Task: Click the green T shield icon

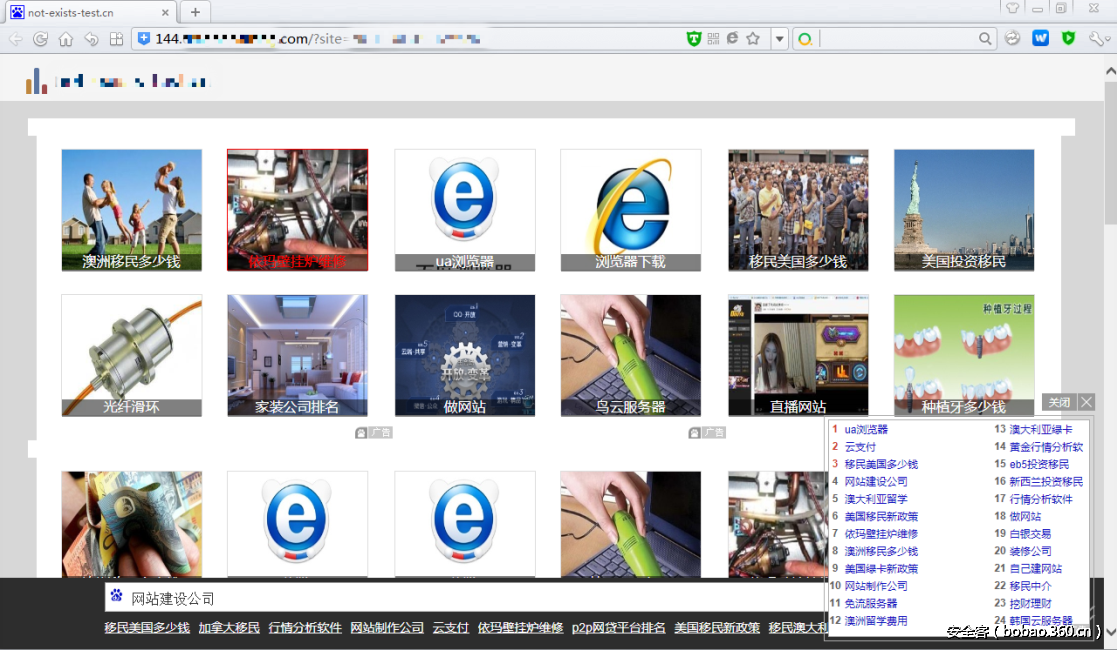Action: click(x=694, y=38)
